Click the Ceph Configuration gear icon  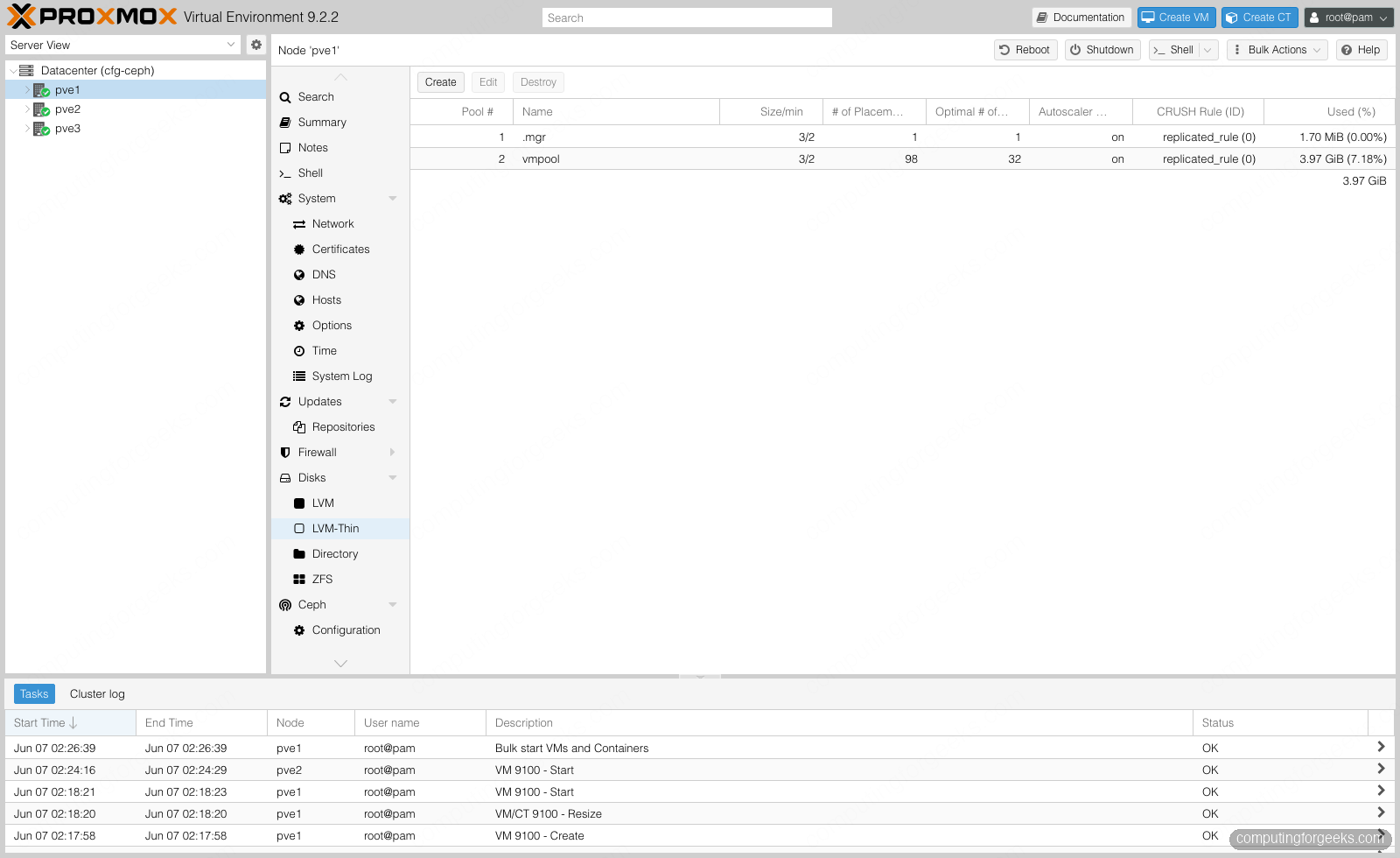click(x=299, y=630)
